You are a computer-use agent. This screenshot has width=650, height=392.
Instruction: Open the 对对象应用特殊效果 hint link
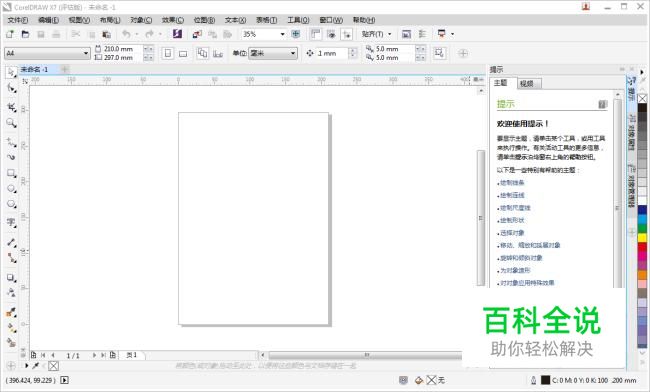(x=527, y=283)
